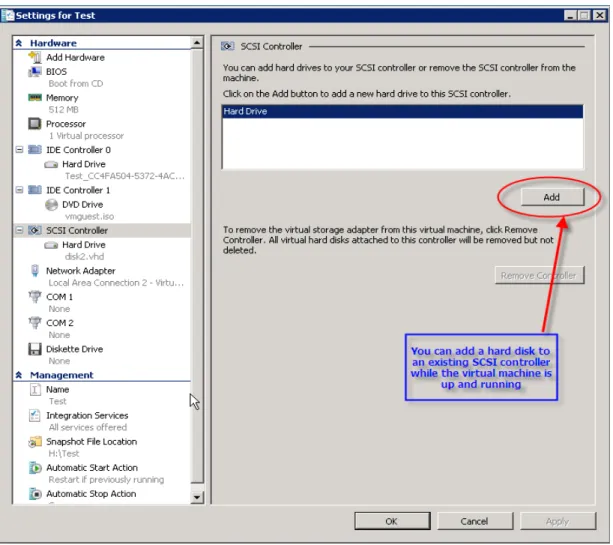The image size is (613, 545).
Task: Click the Settings window title bar icon
Action: click(8, 15)
